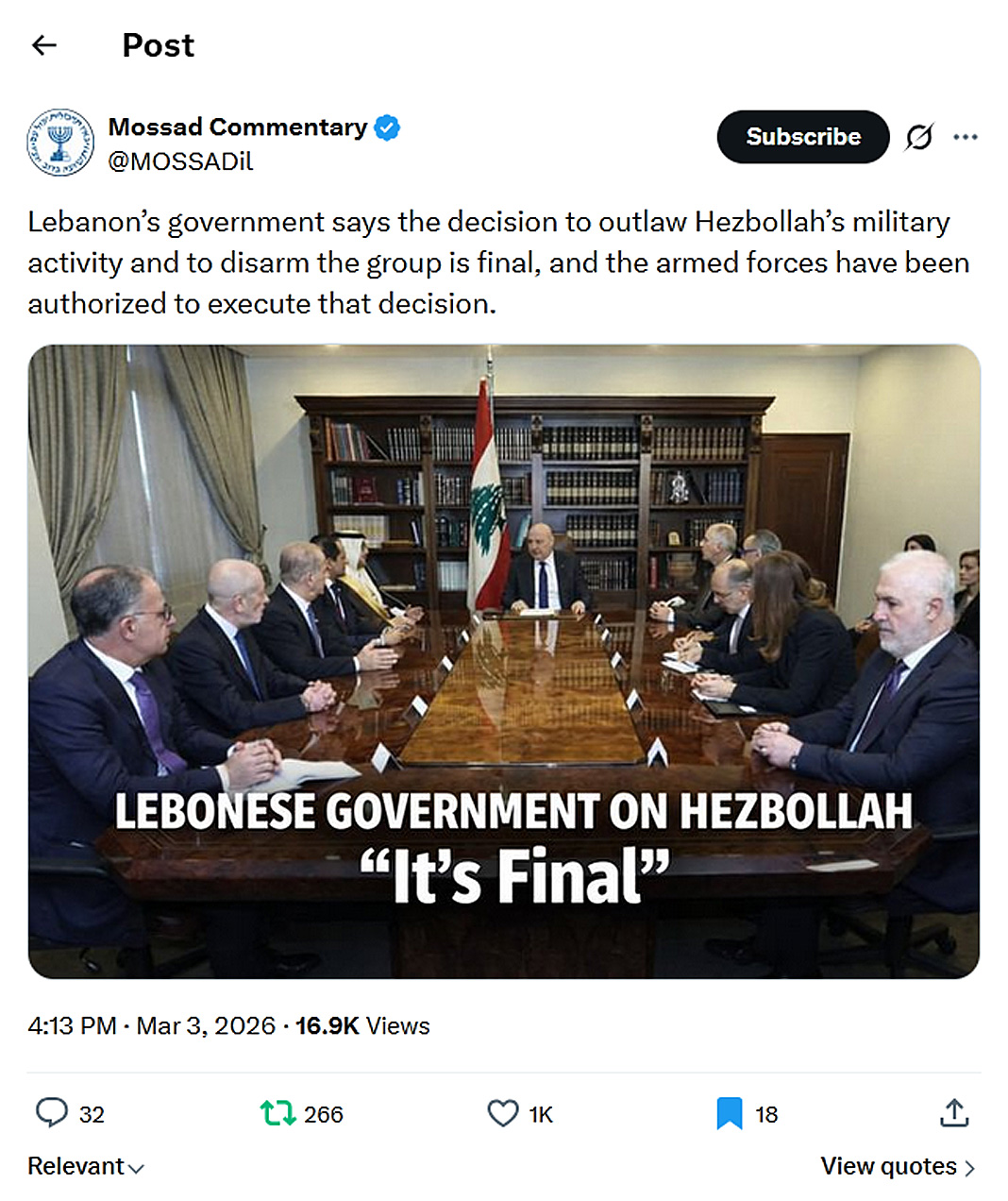
Task: Open Mossad Commentary profile avatar
Action: (60, 144)
